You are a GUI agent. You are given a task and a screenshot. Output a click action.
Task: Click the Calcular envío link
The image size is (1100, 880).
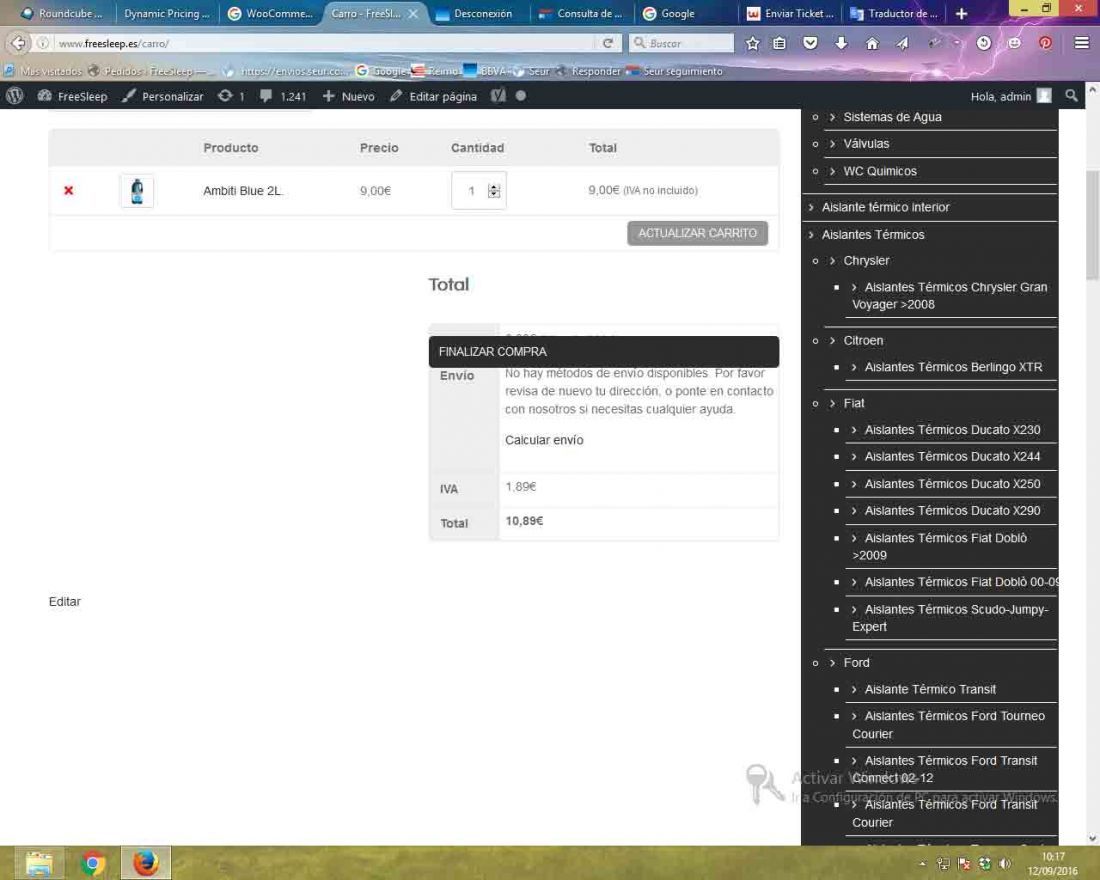544,440
